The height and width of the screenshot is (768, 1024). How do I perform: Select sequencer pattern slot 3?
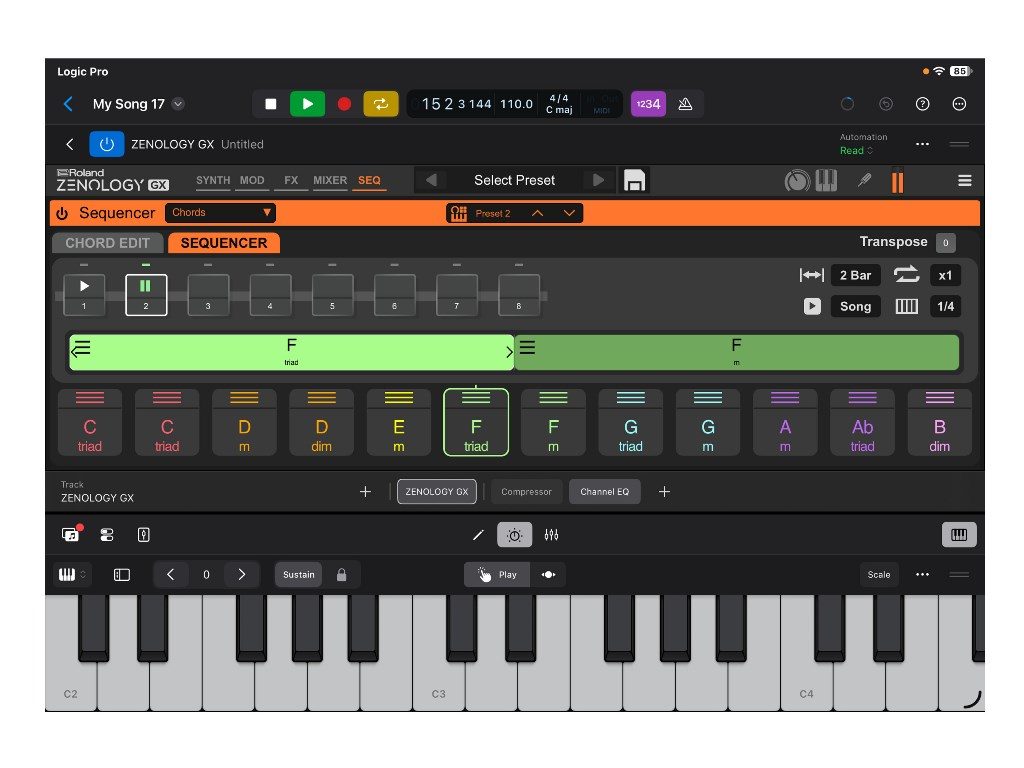[208, 295]
